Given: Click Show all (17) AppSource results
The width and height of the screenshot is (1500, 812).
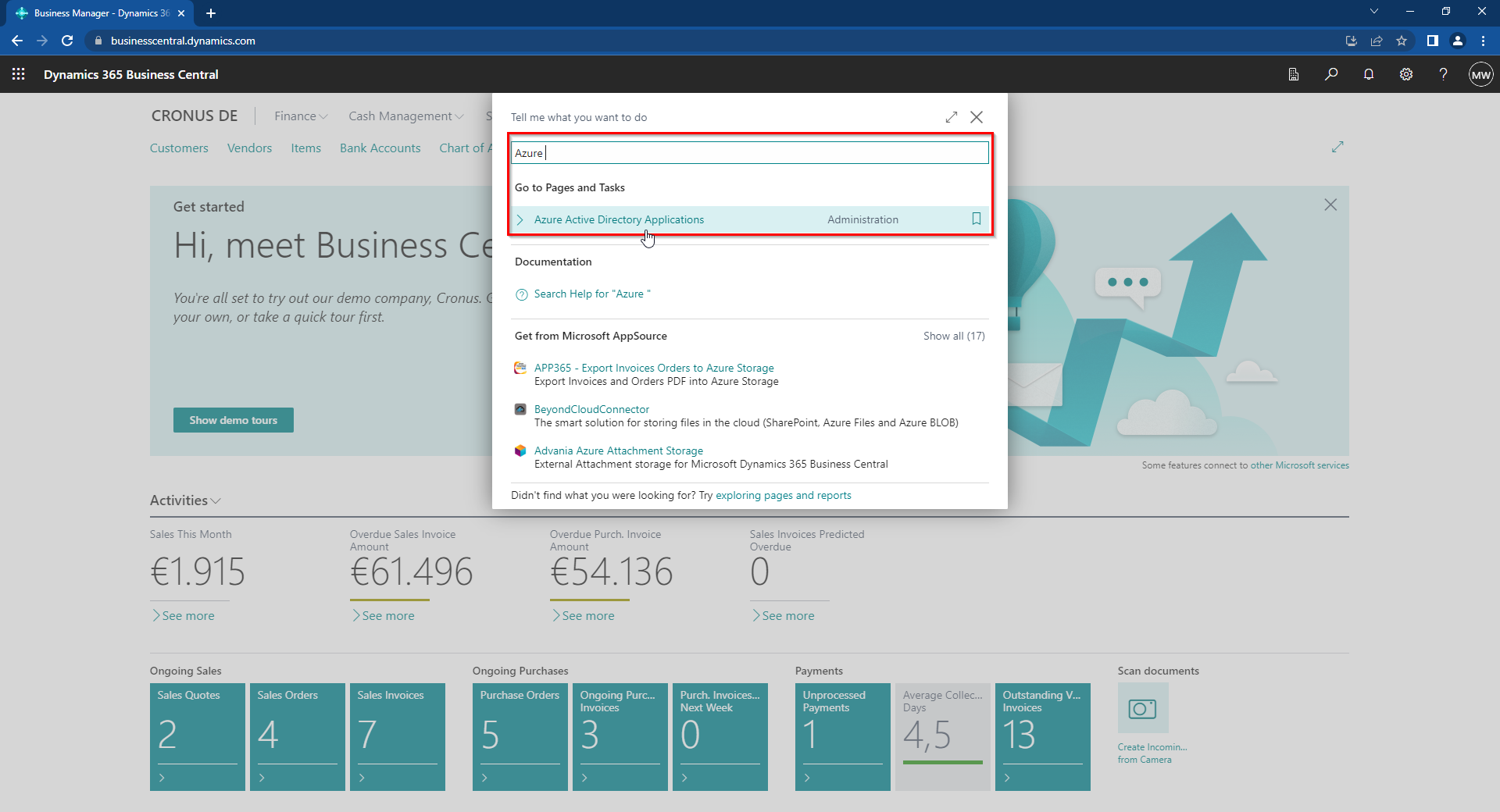Looking at the screenshot, I should [954, 336].
